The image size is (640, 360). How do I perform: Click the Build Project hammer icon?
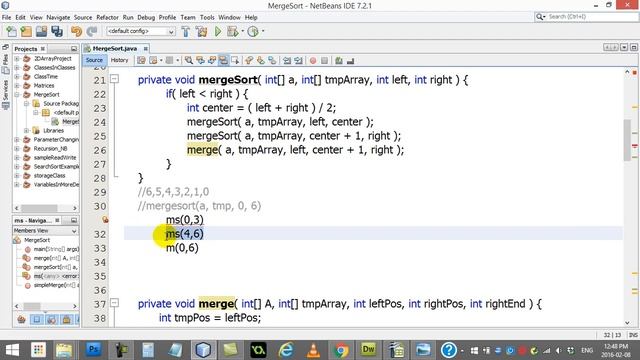tap(185, 31)
